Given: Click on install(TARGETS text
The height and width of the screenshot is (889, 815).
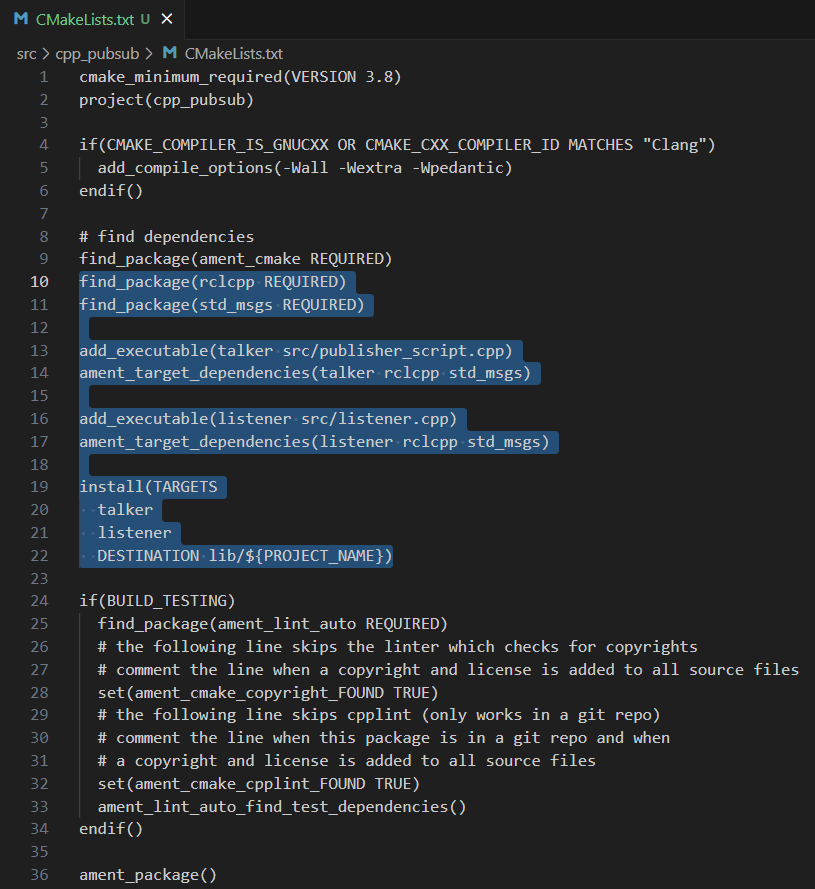Looking at the screenshot, I should tap(148, 487).
